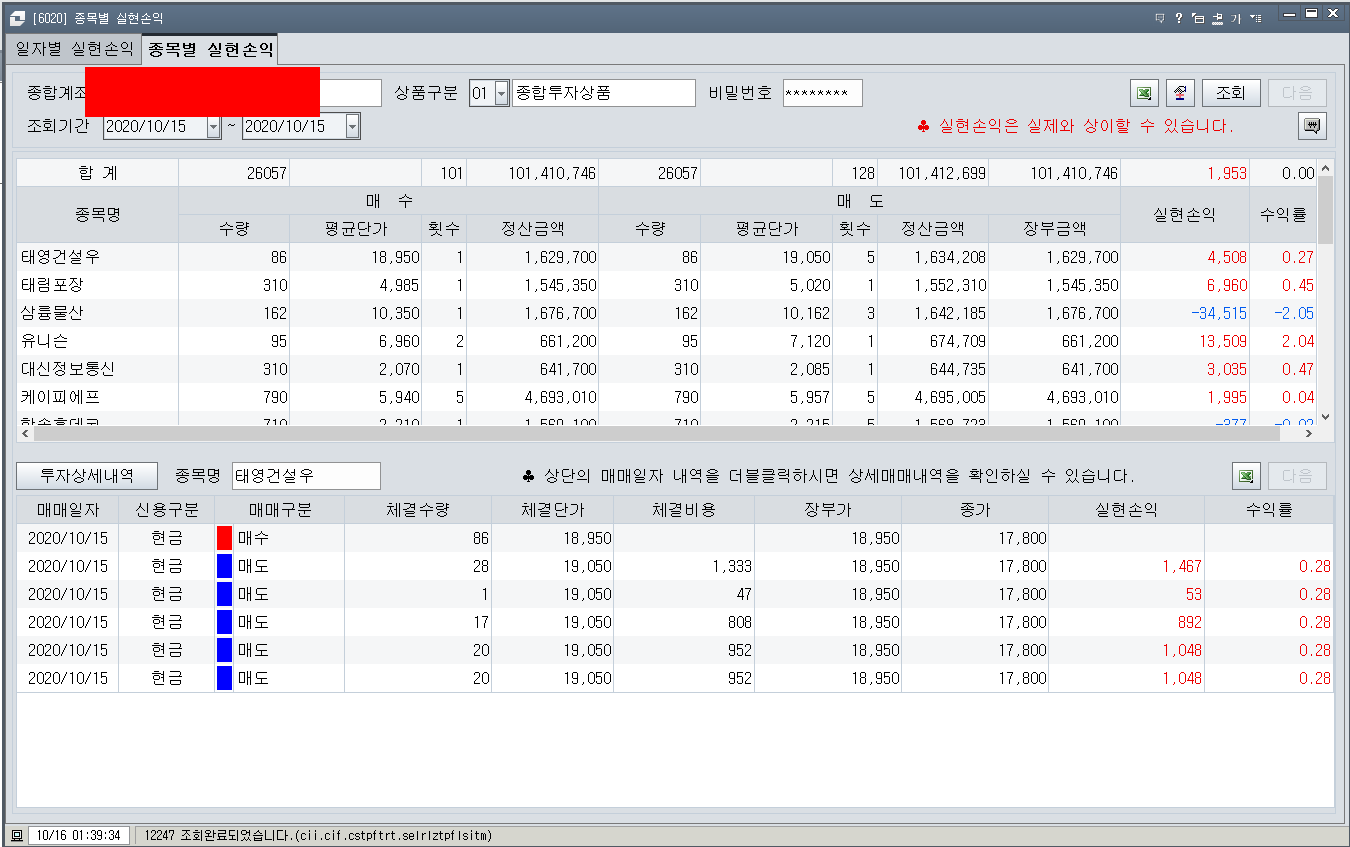Change font size with the 가 icon
Image resolution: width=1350 pixels, height=847 pixels.
click(1236, 18)
